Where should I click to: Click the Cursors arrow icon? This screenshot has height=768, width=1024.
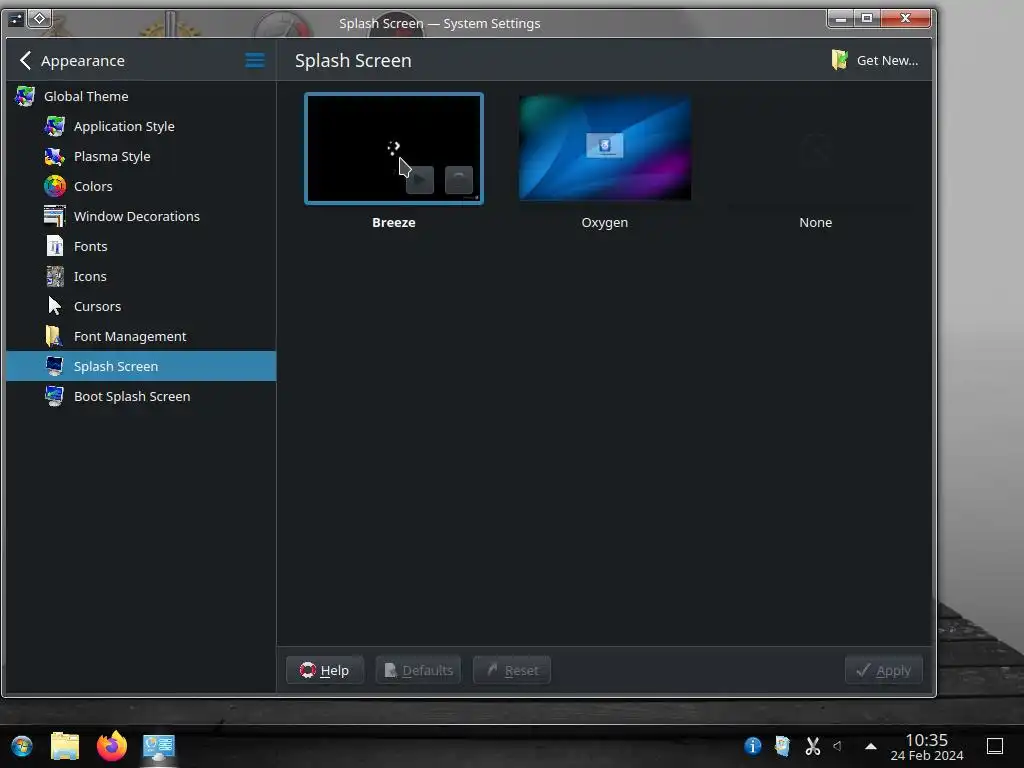55,306
